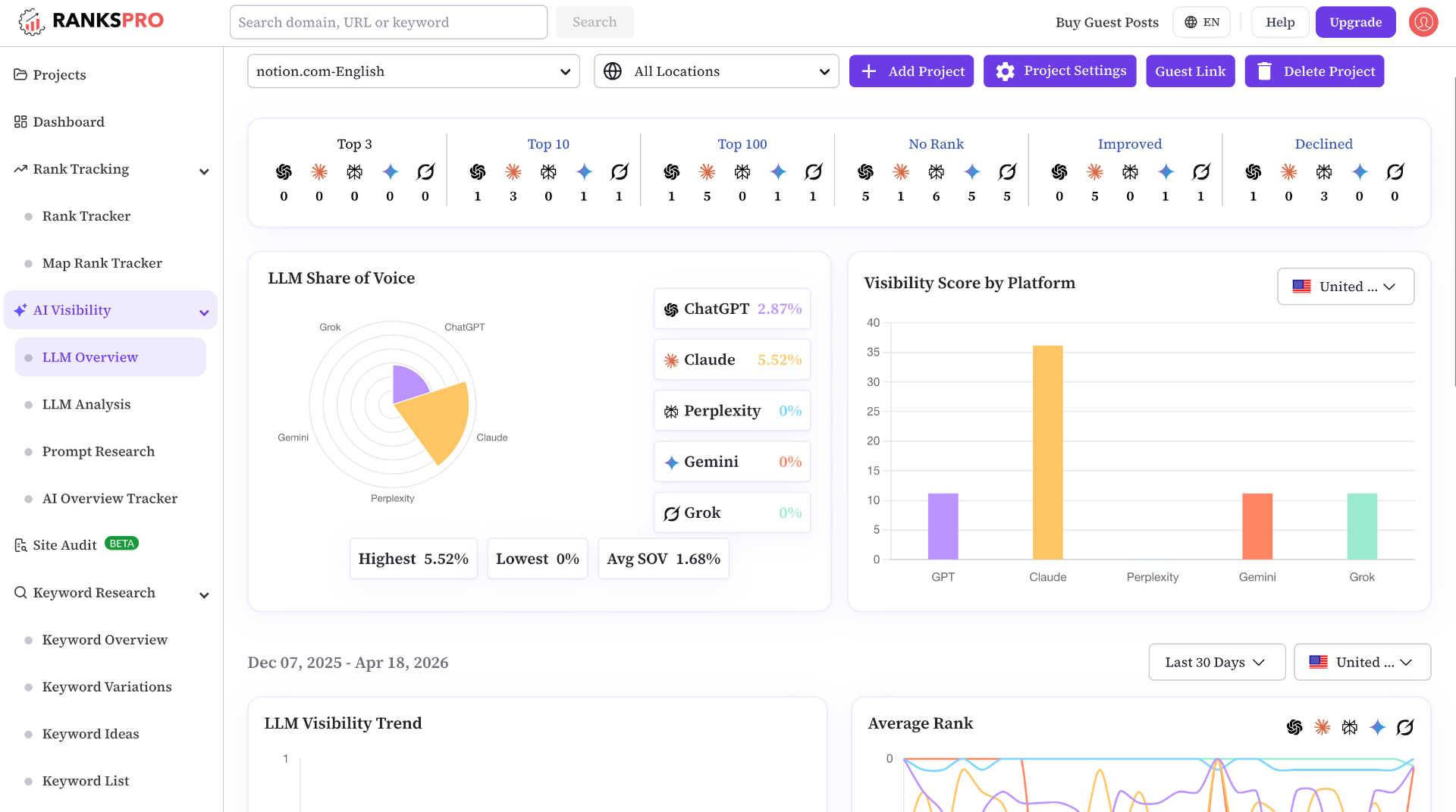Click the Keyword Research magnifier icon
This screenshot has width=1456, height=812.
(x=20, y=592)
